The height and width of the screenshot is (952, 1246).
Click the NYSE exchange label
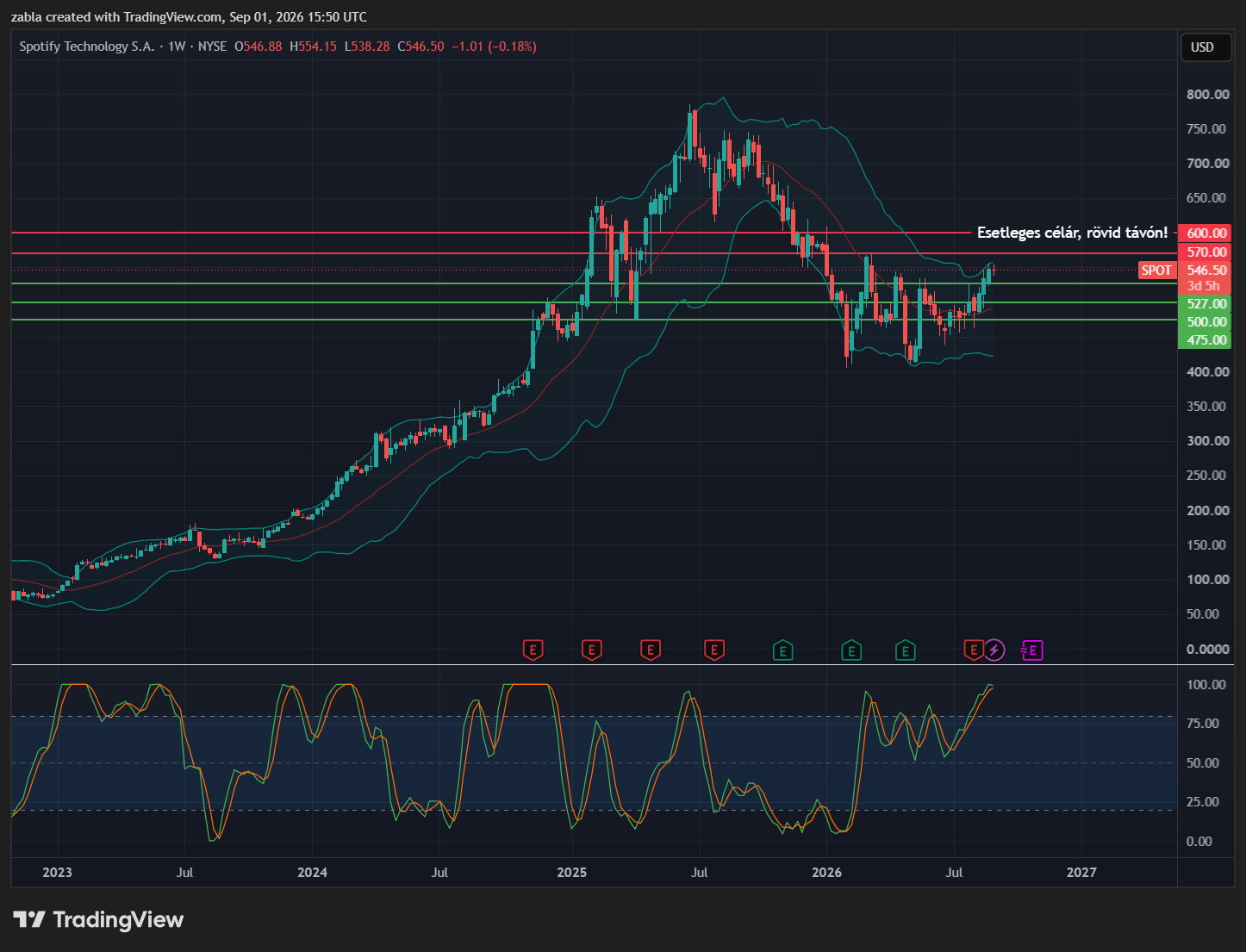(212, 47)
